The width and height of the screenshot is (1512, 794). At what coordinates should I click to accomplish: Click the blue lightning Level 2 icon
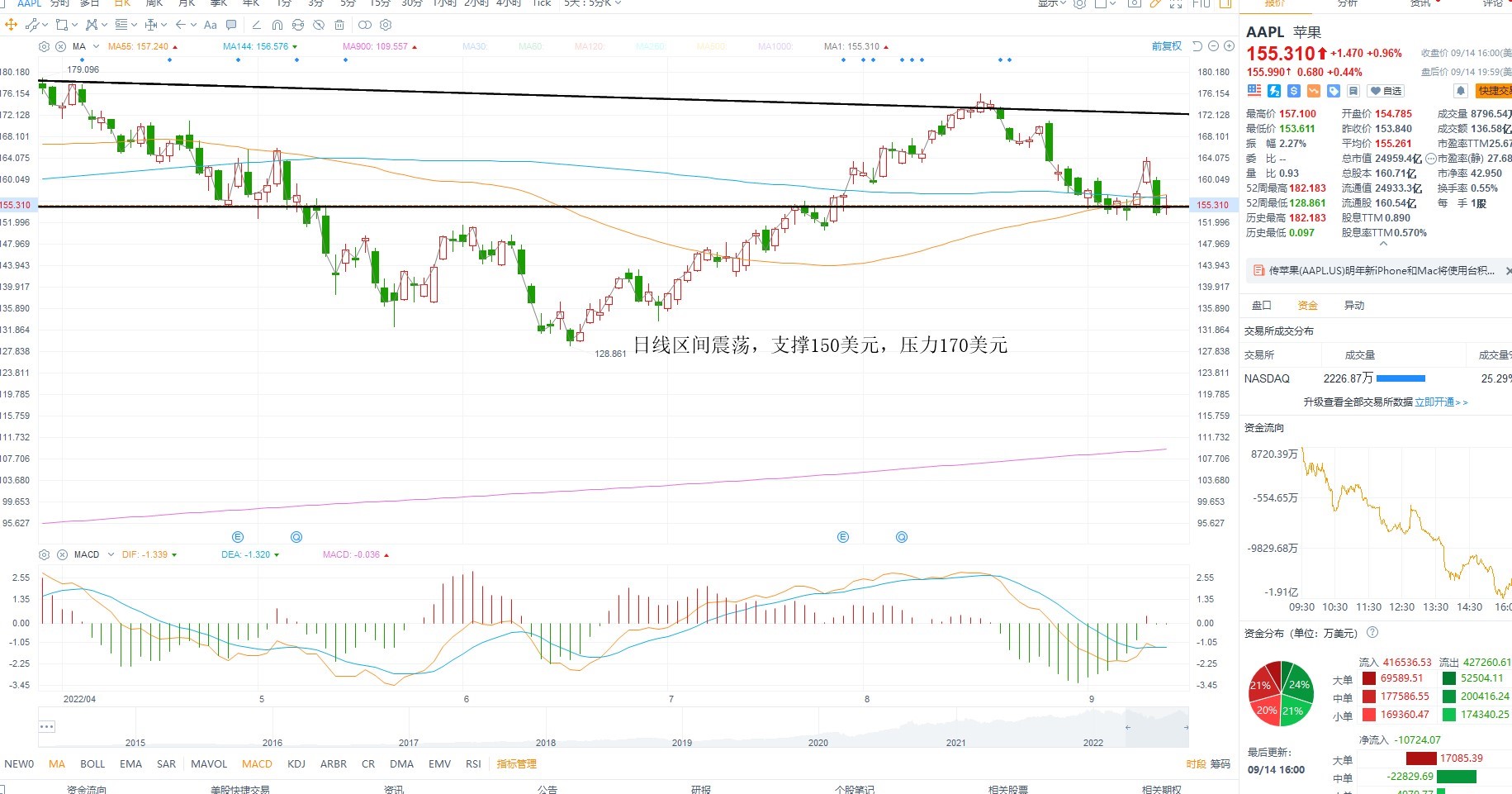[x=1274, y=91]
